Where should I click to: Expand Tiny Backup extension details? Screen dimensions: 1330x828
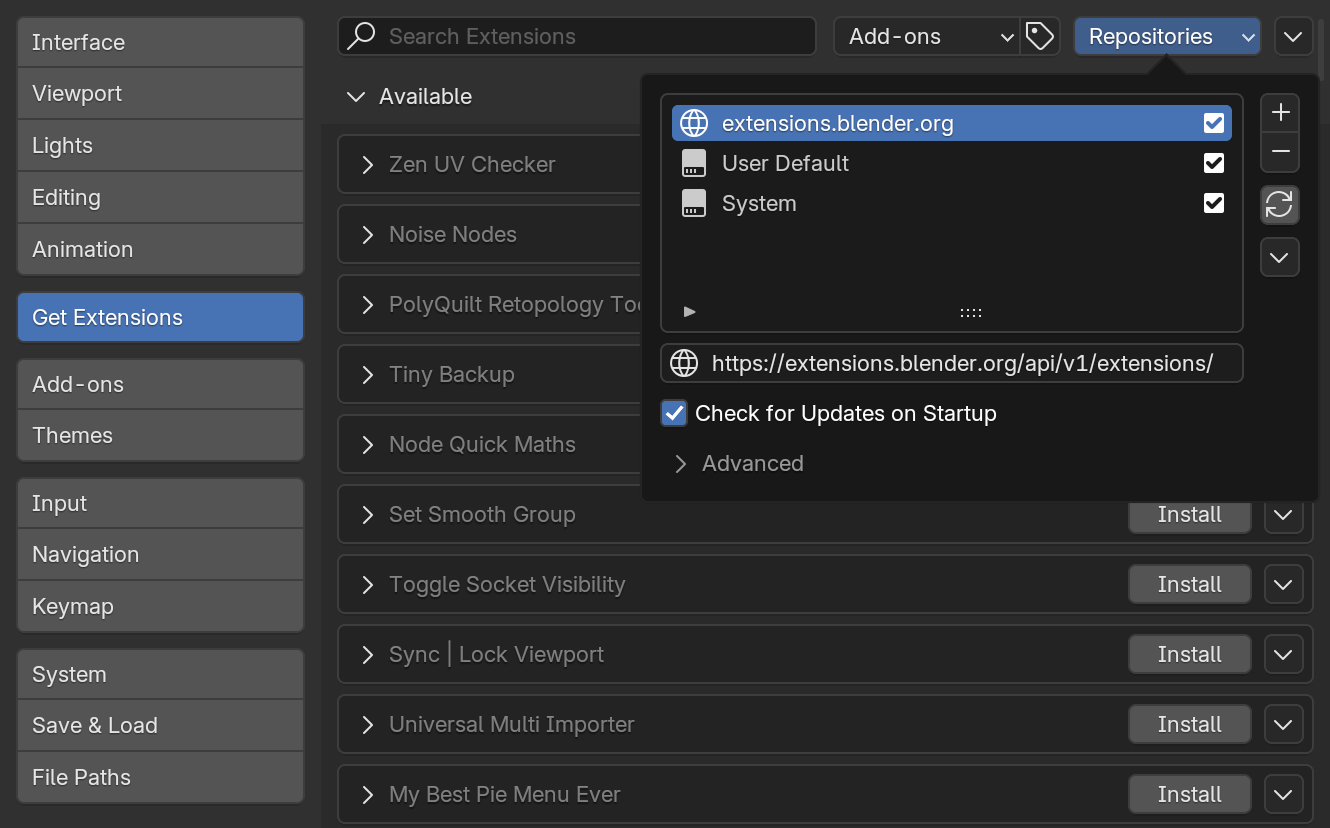[368, 374]
